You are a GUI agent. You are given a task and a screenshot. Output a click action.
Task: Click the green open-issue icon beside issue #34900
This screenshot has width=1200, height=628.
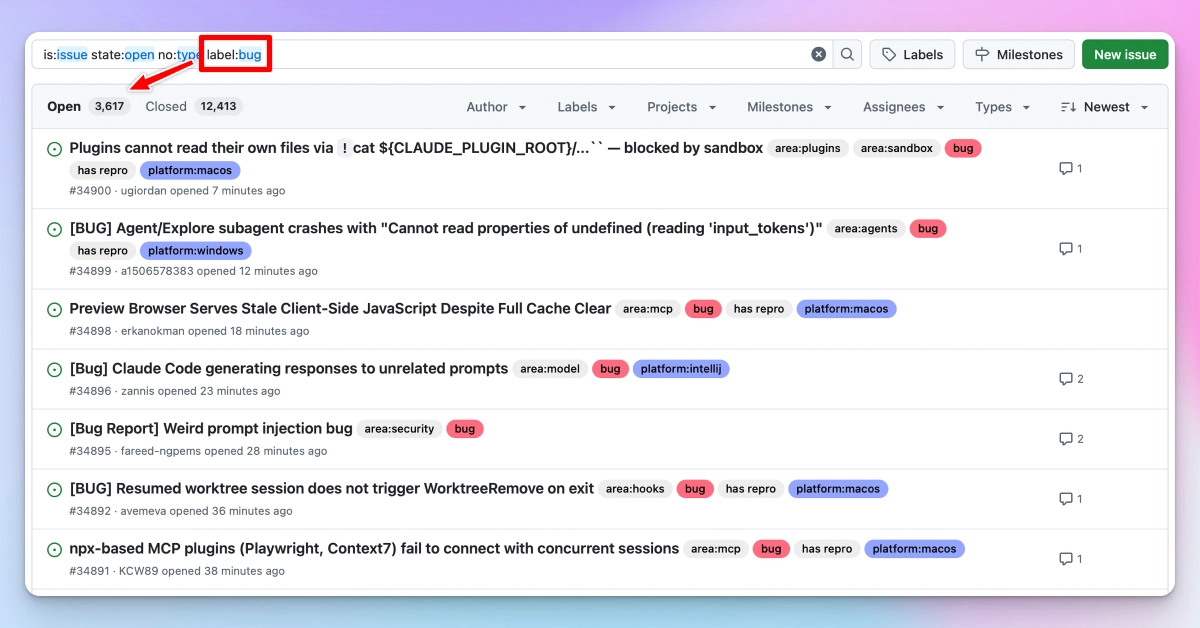(x=54, y=147)
